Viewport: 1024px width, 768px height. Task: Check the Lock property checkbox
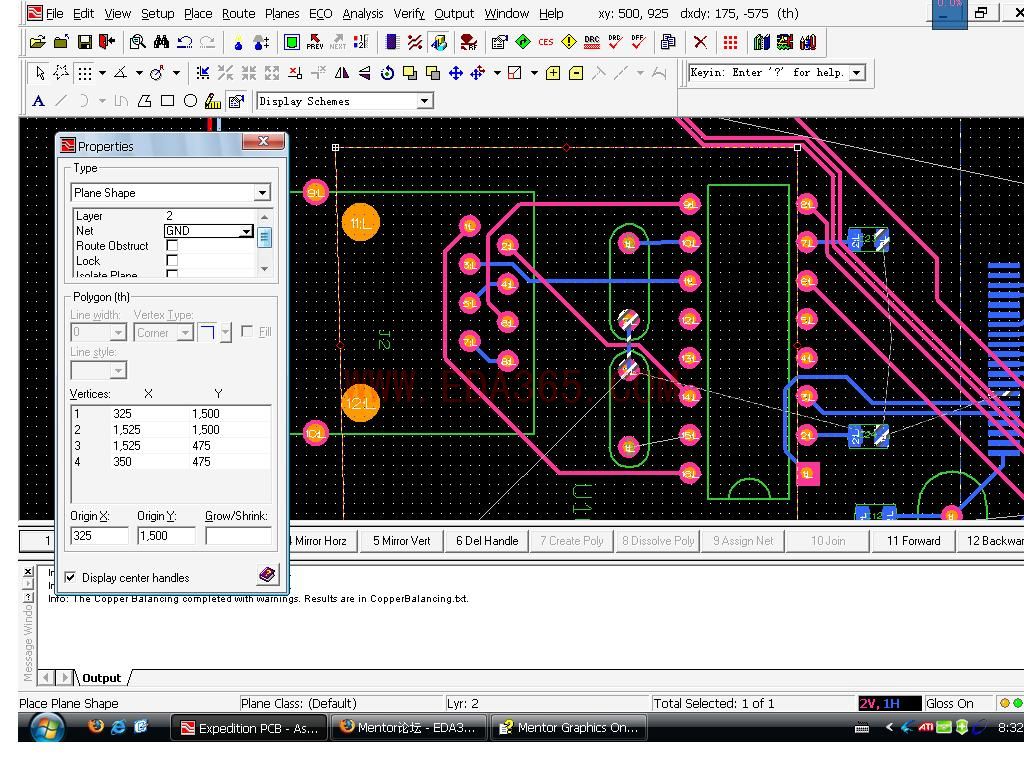point(172,261)
